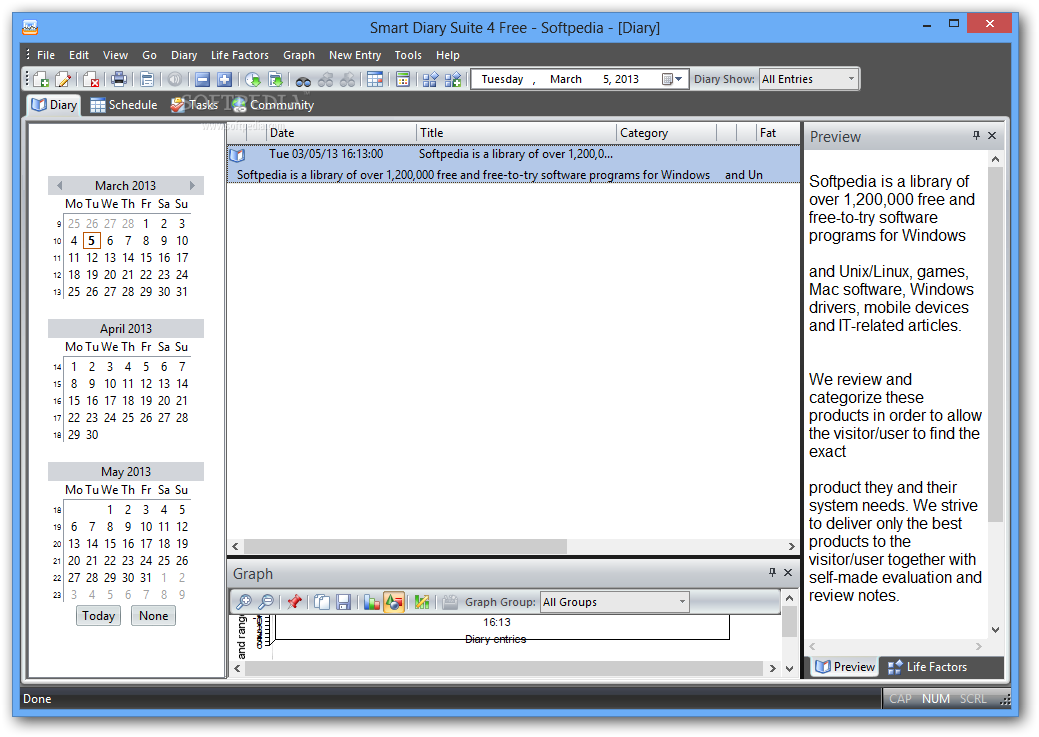Delete the entry using the page with red X icon
This screenshot has width=1039, height=737.
click(91, 80)
